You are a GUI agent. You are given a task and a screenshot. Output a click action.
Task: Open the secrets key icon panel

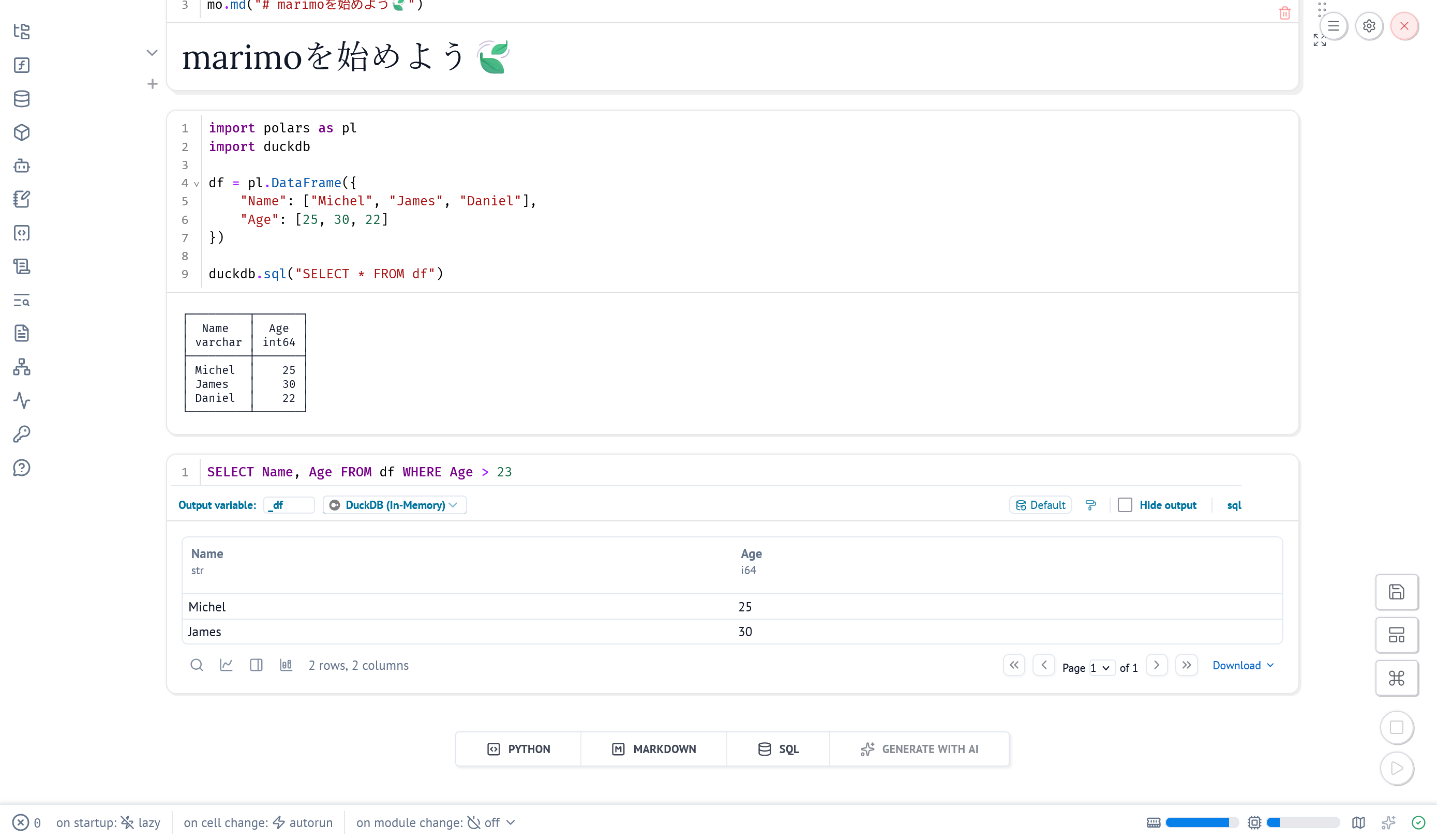(x=22, y=434)
